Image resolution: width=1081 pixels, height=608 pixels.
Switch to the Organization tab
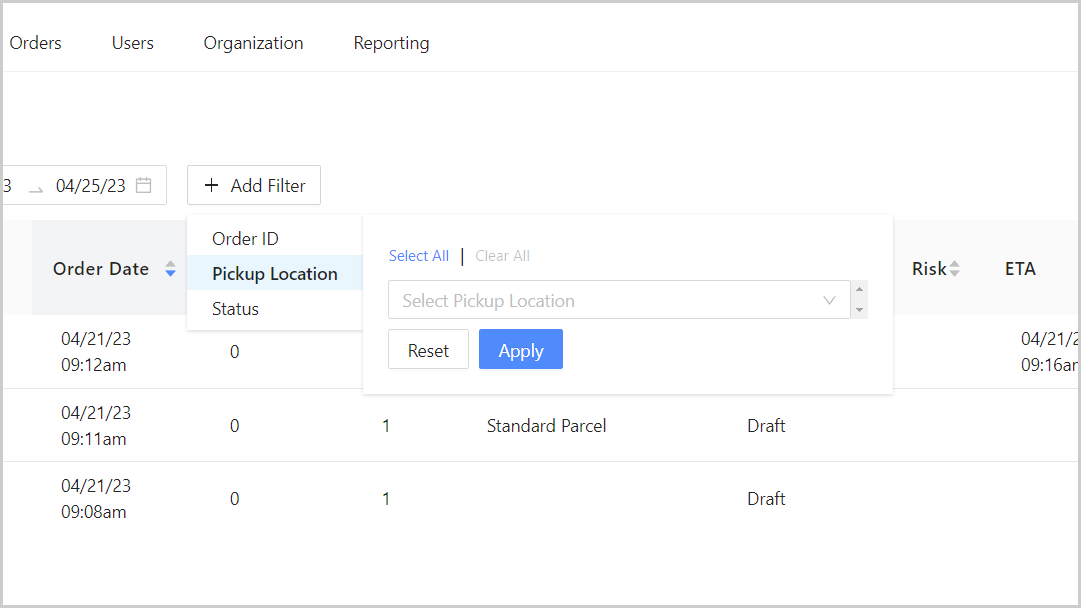pyautogui.click(x=253, y=43)
